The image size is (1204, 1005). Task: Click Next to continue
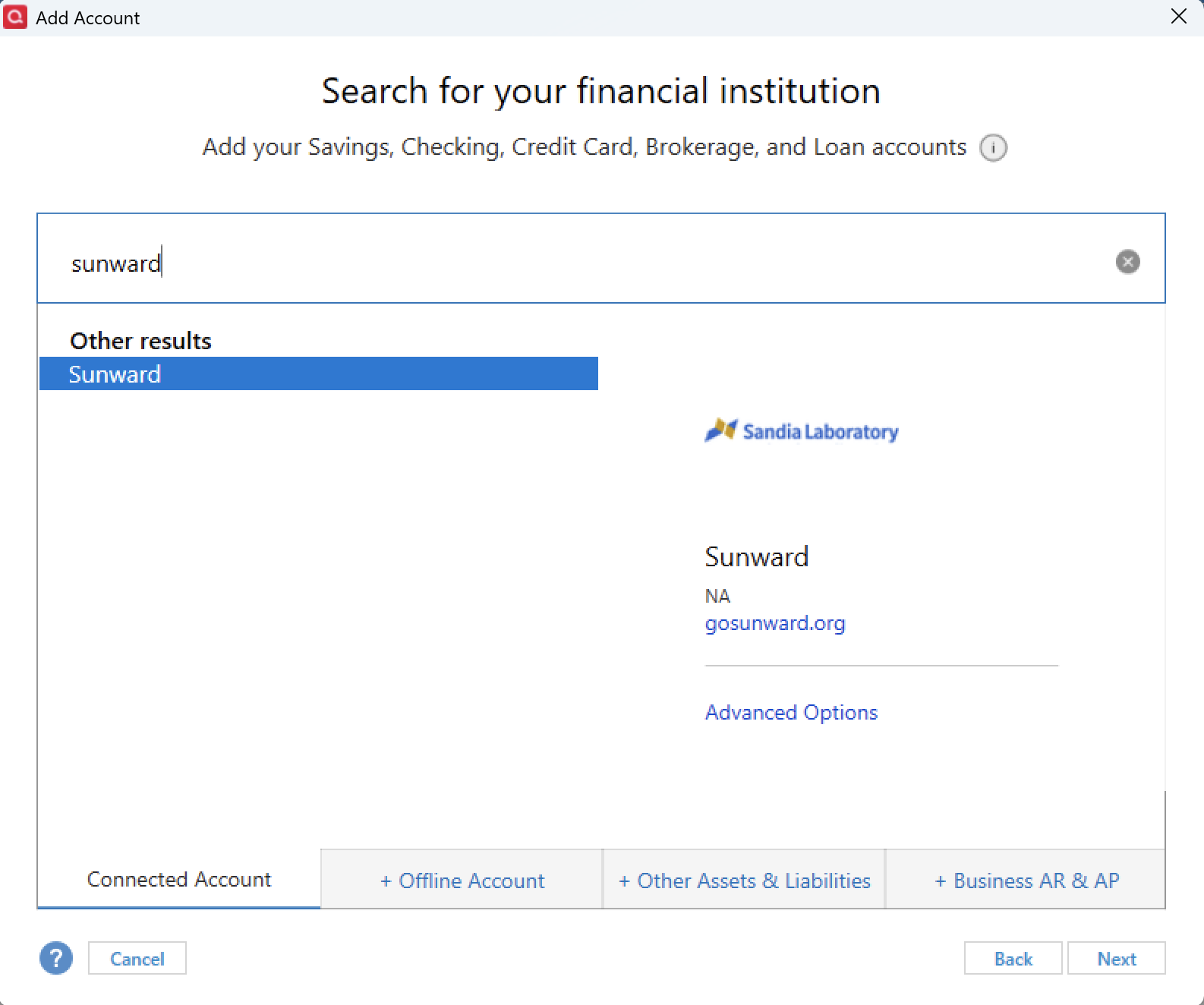pos(1117,959)
